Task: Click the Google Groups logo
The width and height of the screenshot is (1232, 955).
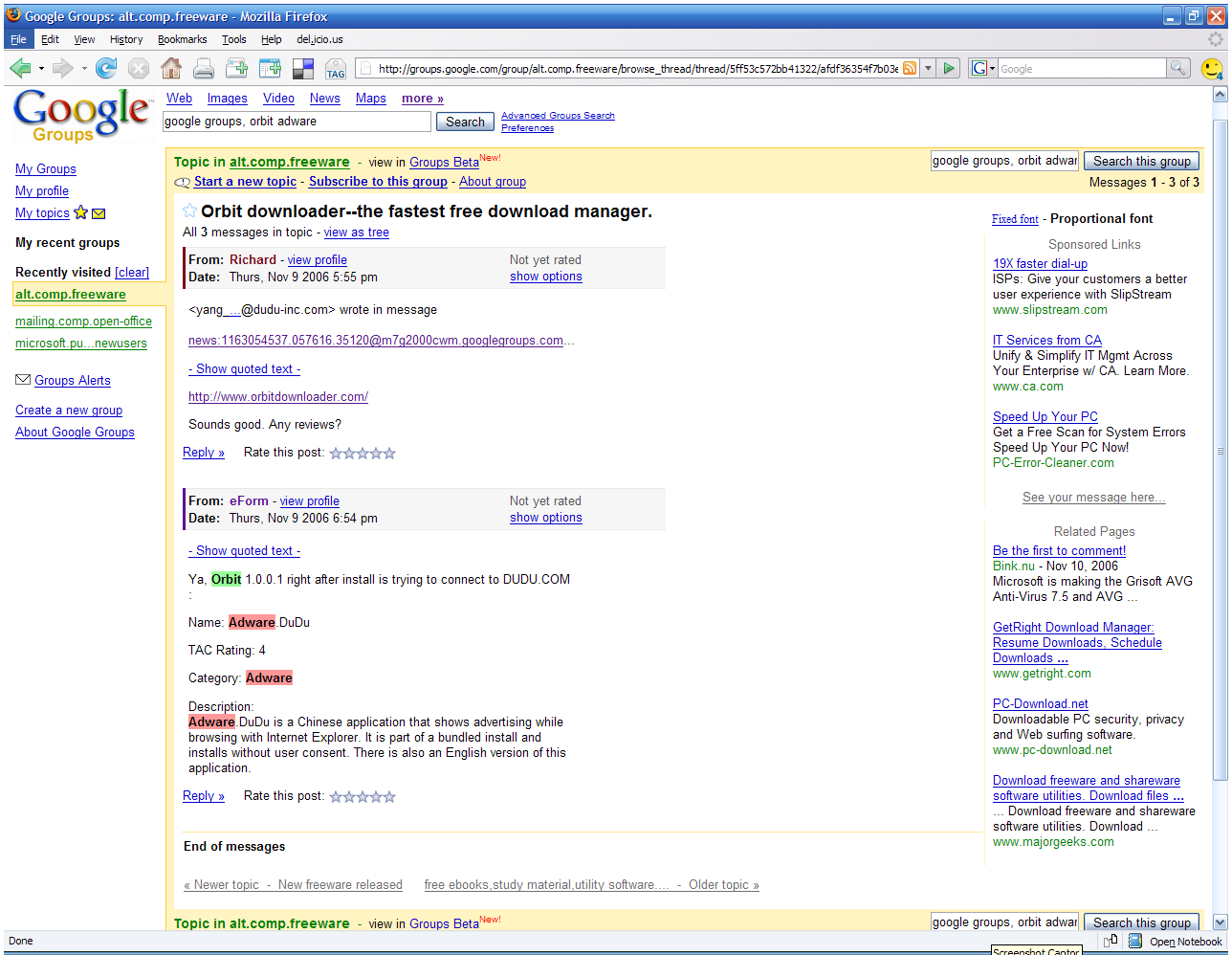Action: (81, 115)
